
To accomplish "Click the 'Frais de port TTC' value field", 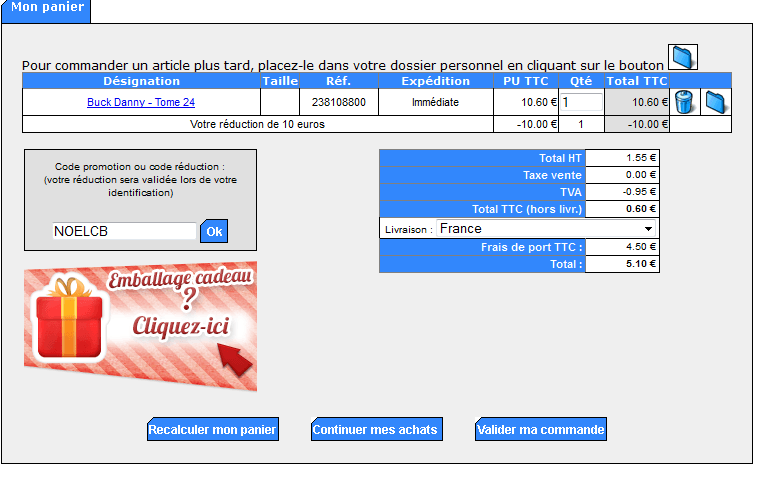I will 622,247.
